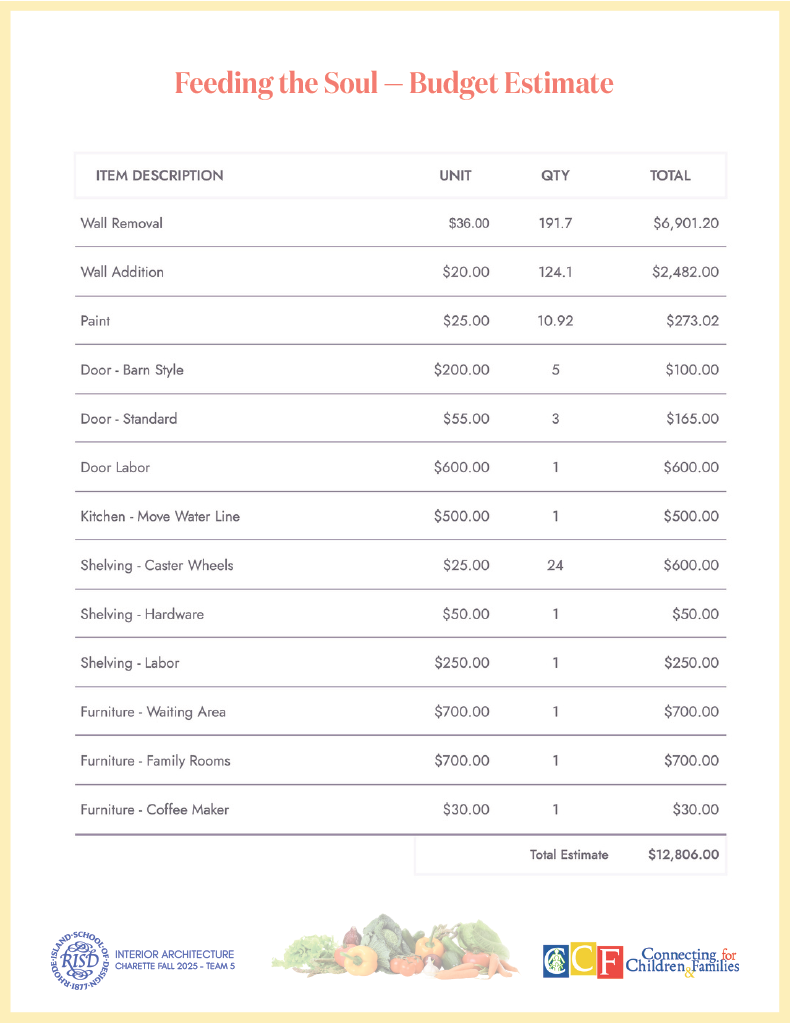Click the Door - Barn Style item
The width and height of the screenshot is (790, 1024).
[x=132, y=370]
